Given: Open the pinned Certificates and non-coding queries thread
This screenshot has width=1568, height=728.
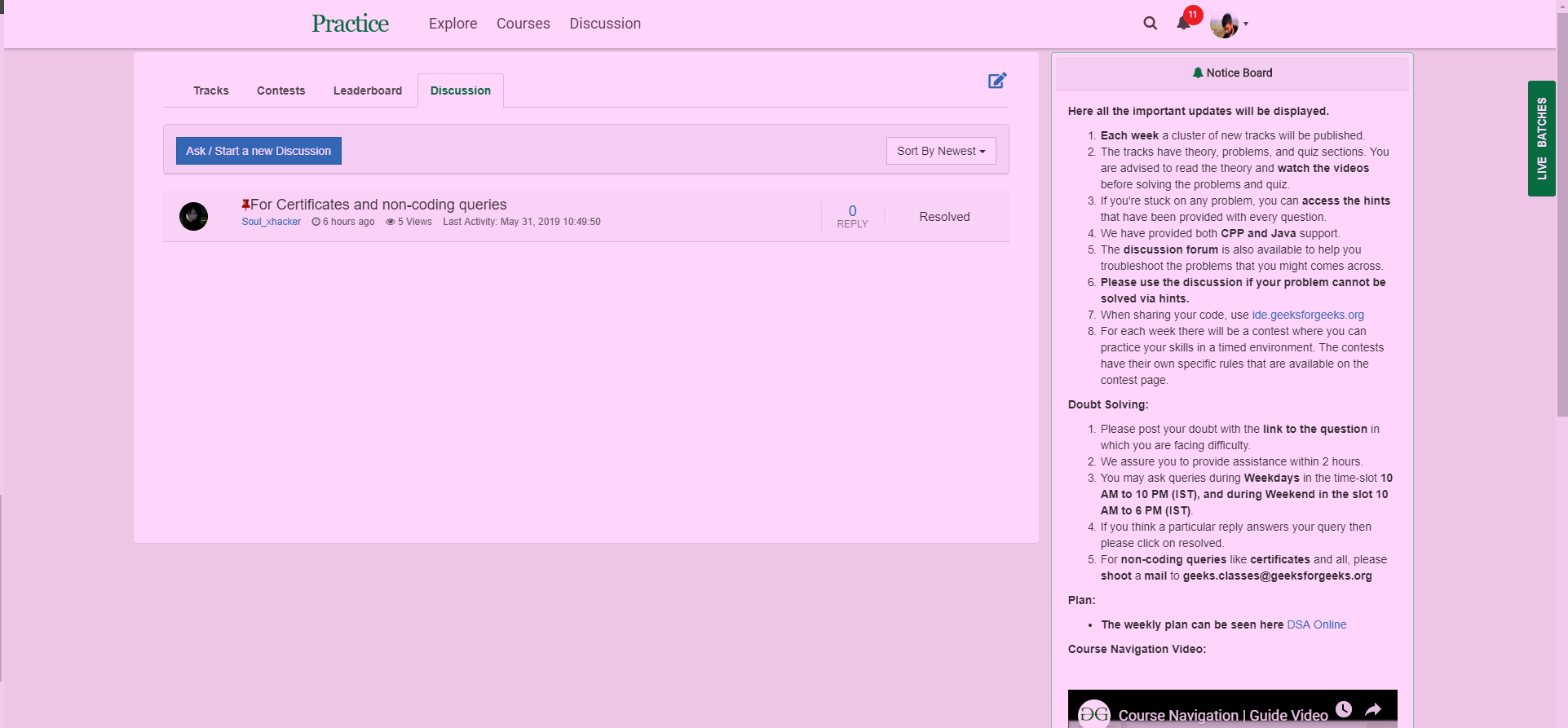Looking at the screenshot, I should 378,205.
